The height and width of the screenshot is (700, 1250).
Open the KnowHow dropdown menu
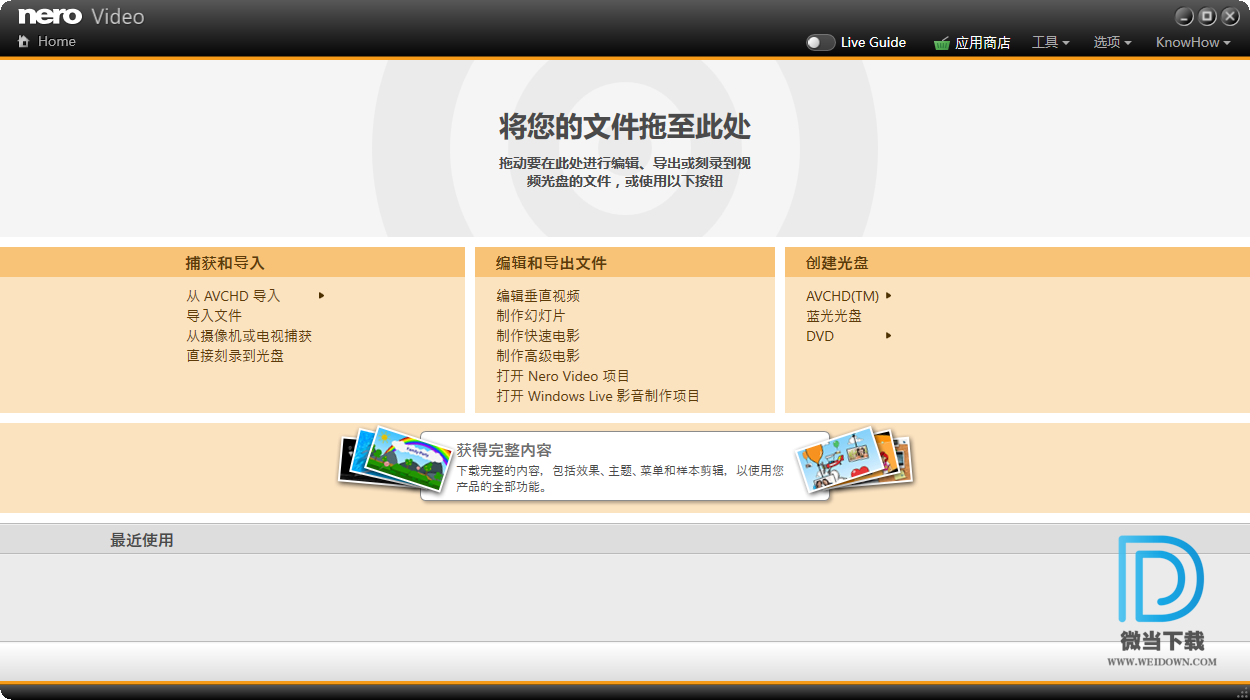tap(1193, 42)
